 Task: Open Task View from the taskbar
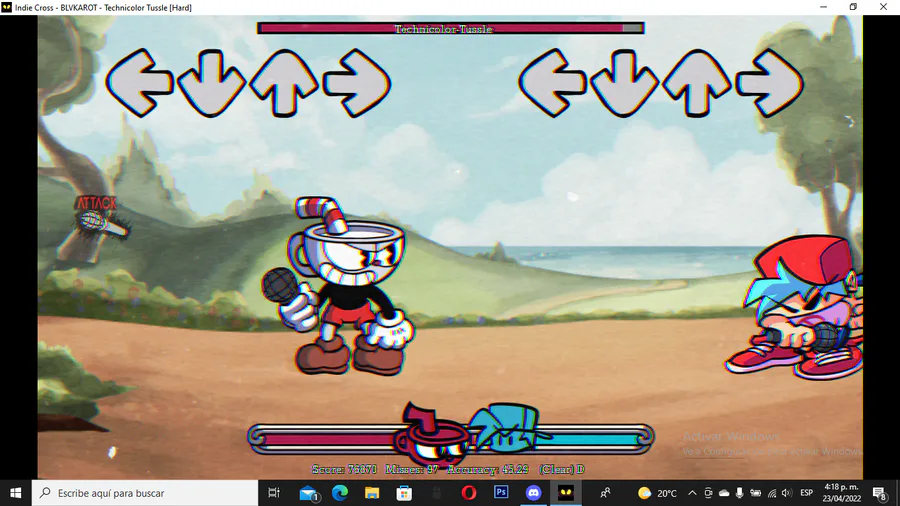[x=274, y=493]
